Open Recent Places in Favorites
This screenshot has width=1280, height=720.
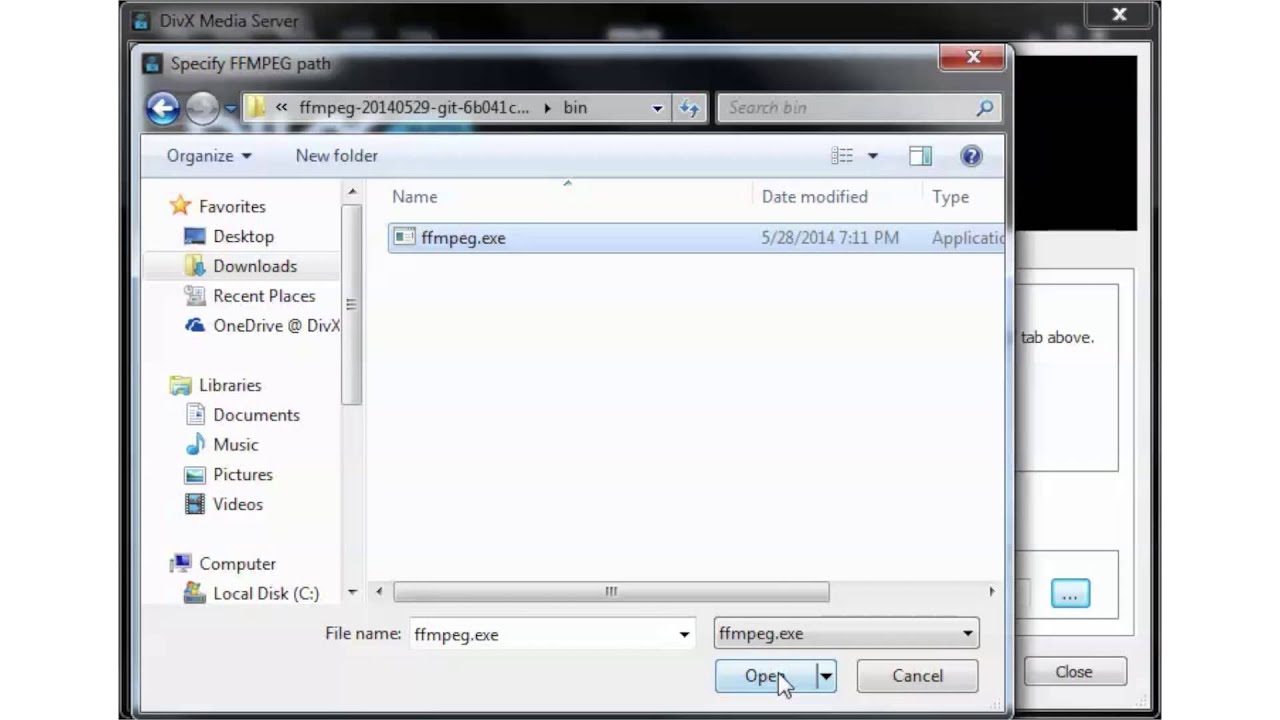(x=264, y=296)
